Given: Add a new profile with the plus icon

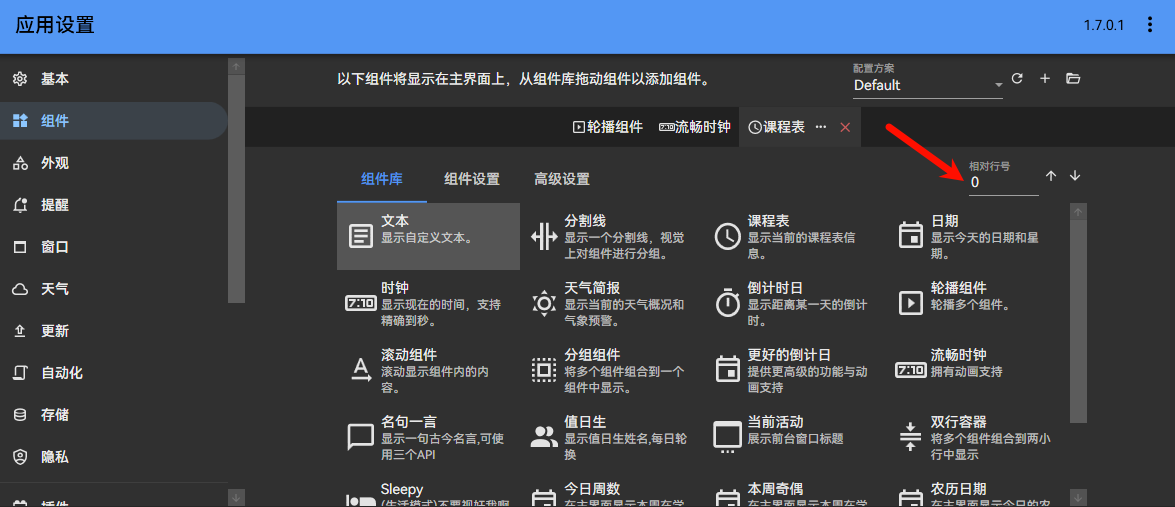Looking at the screenshot, I should (1045, 79).
